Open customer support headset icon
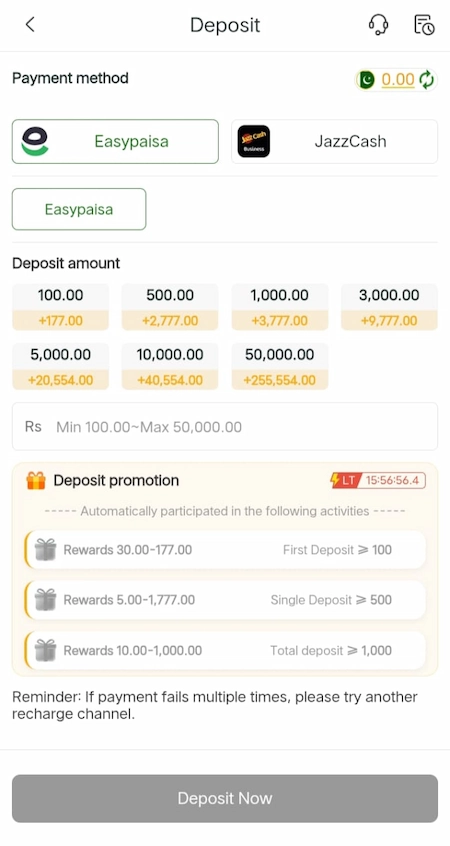Viewport: 450px width, 846px height. [378, 25]
